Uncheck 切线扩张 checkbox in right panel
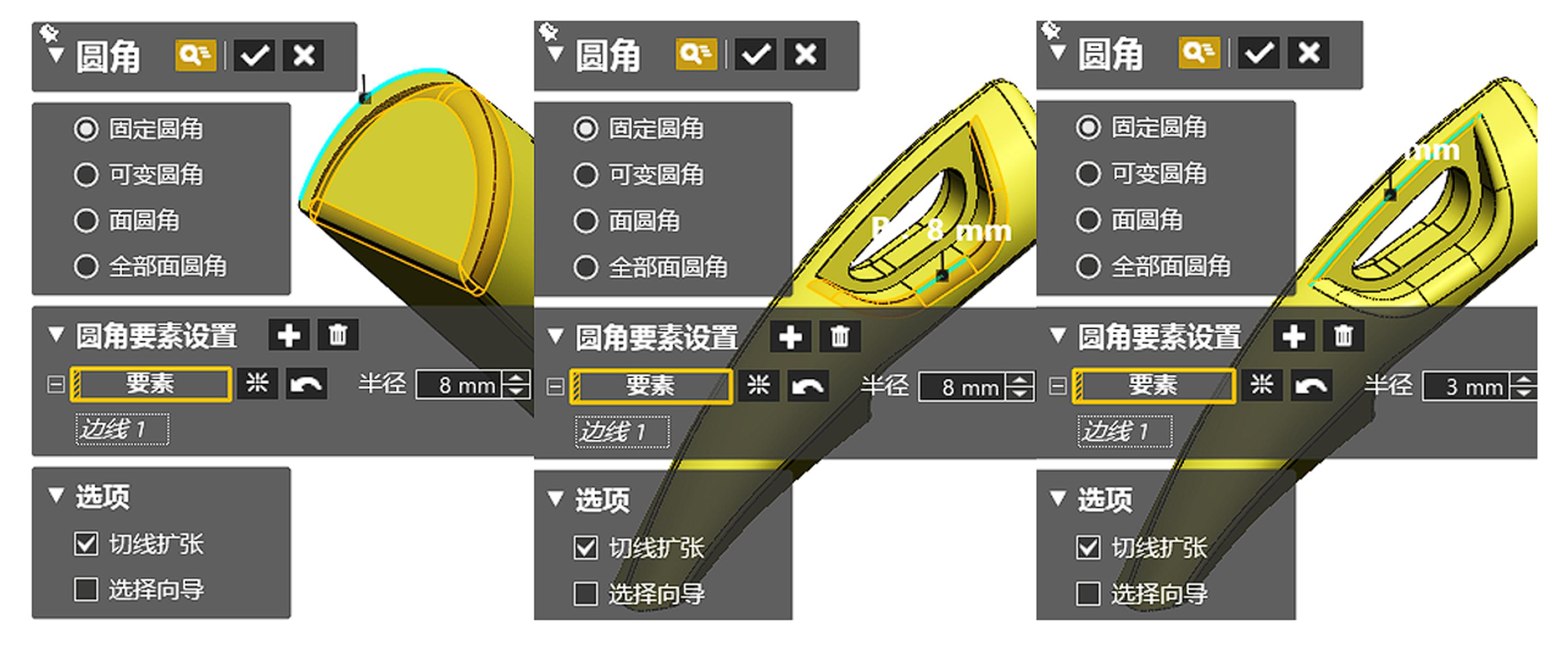The height and width of the screenshot is (647, 1568). (x=1089, y=548)
